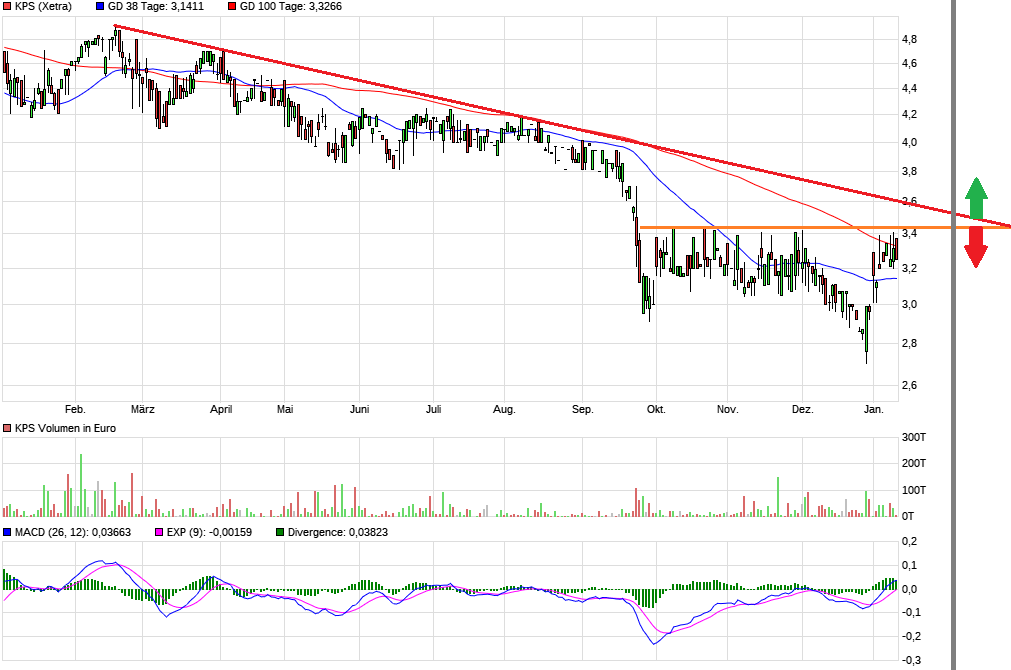Click the Feb. axis label
Screen dimensions: 1011x670
76,409
